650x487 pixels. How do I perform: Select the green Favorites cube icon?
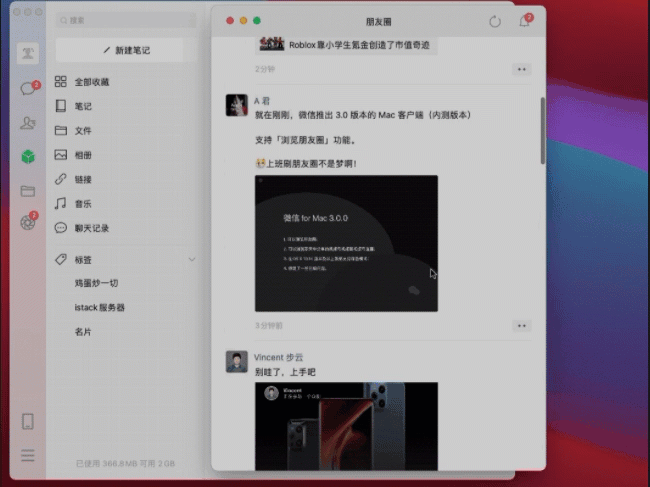(28, 157)
